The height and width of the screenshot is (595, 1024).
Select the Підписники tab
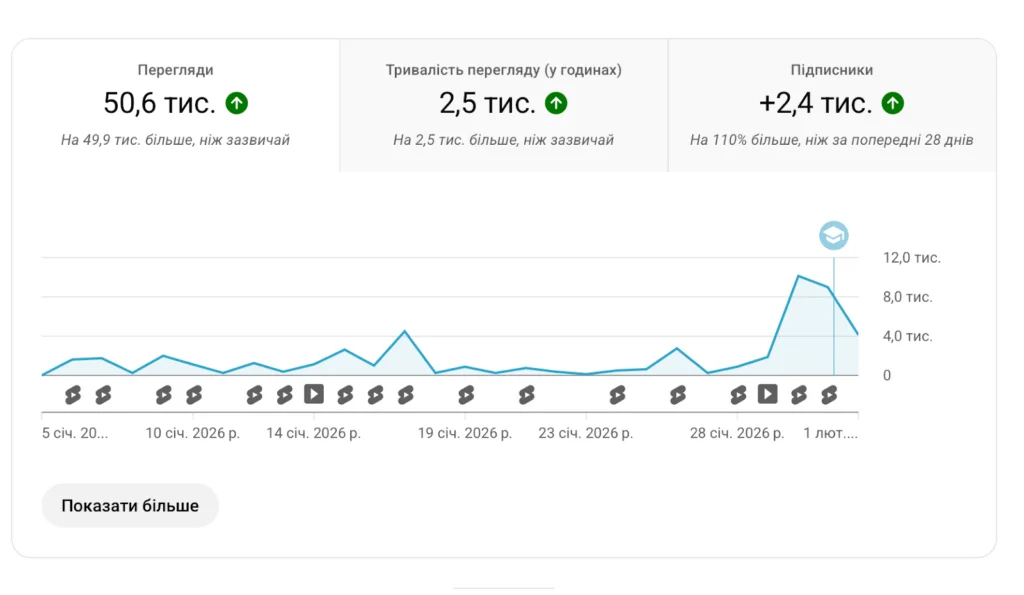click(x=832, y=105)
